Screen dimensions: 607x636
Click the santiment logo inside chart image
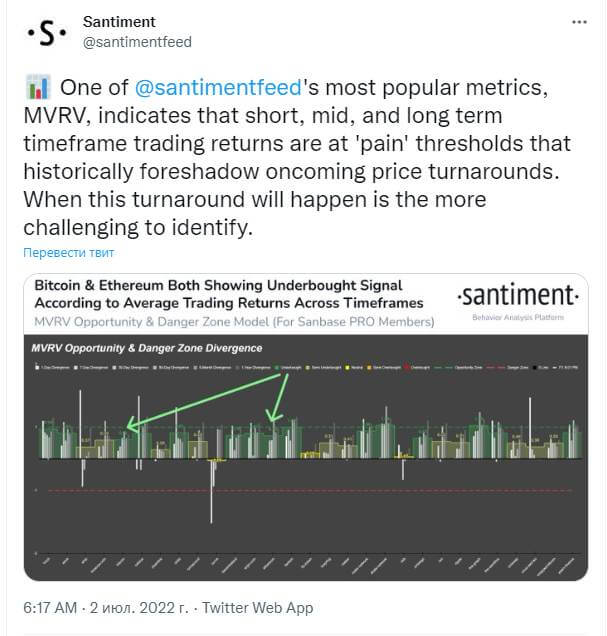point(518,301)
